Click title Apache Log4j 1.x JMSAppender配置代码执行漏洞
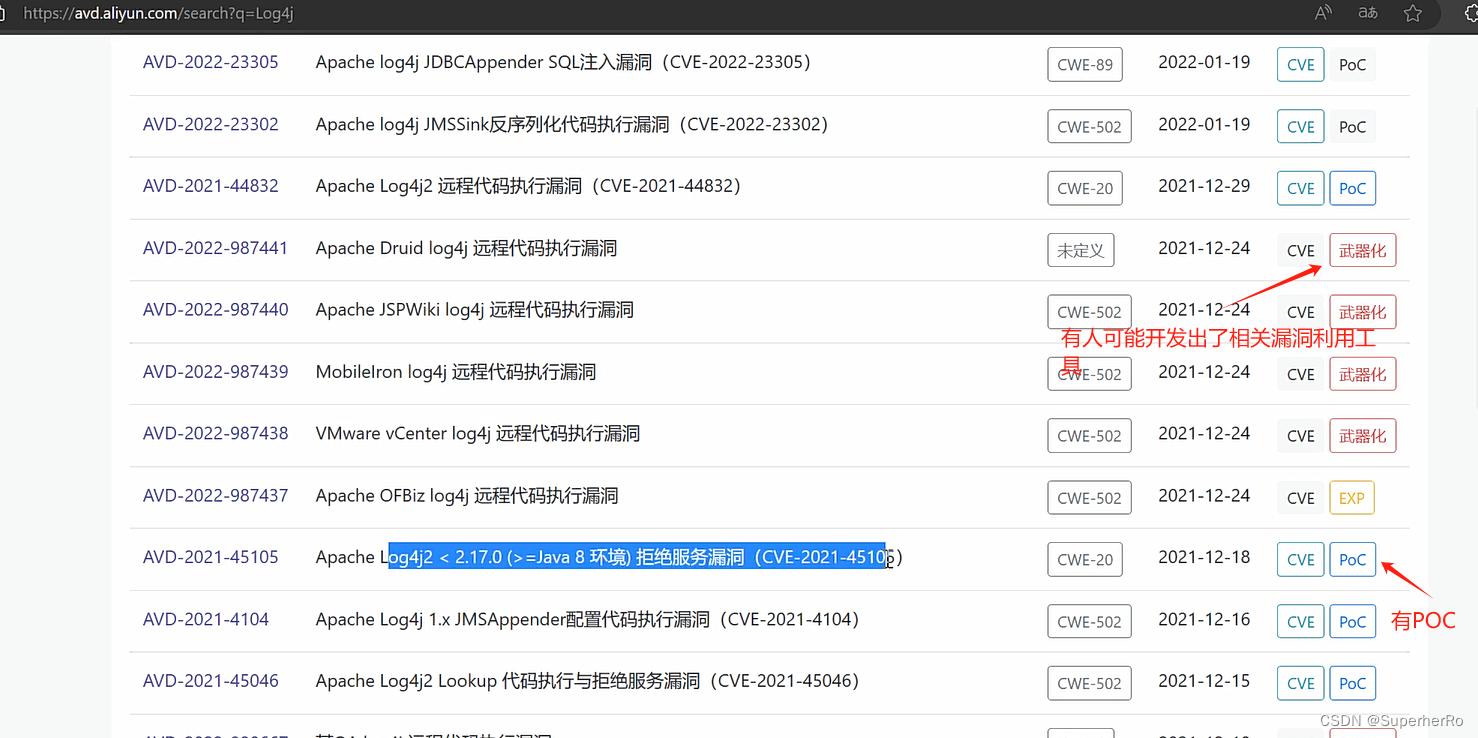Image resolution: width=1478 pixels, height=738 pixels. (x=588, y=619)
